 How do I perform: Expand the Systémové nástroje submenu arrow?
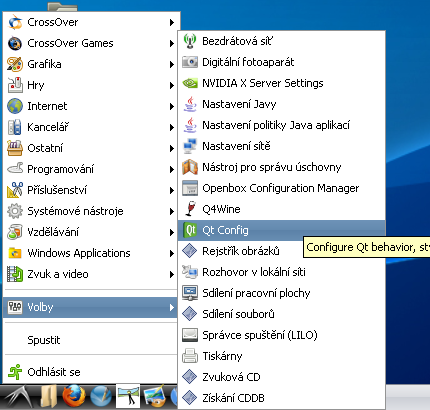(172, 211)
